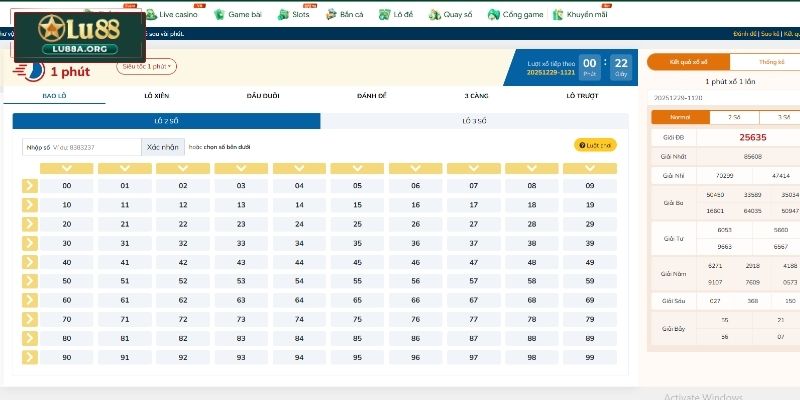The width and height of the screenshot is (800, 400).
Task: Switch to the Thống kê results tab
Action: 772,62
